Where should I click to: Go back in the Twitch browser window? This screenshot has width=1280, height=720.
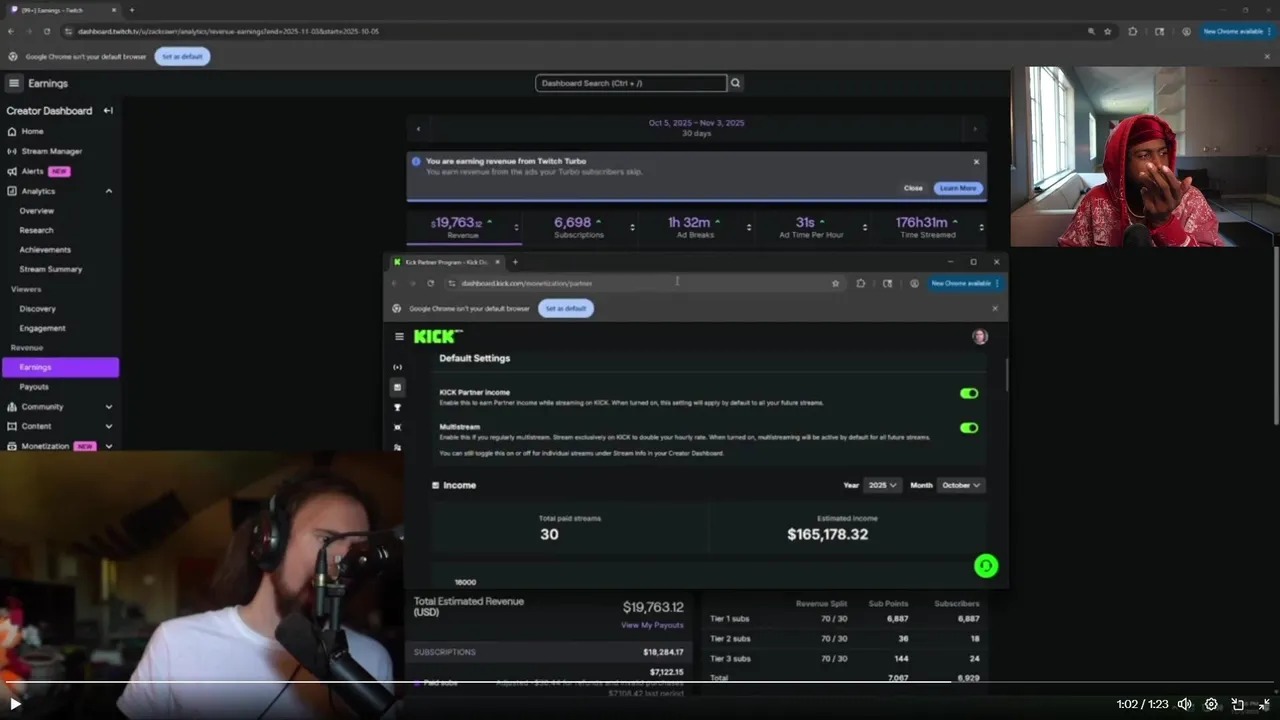coord(11,31)
